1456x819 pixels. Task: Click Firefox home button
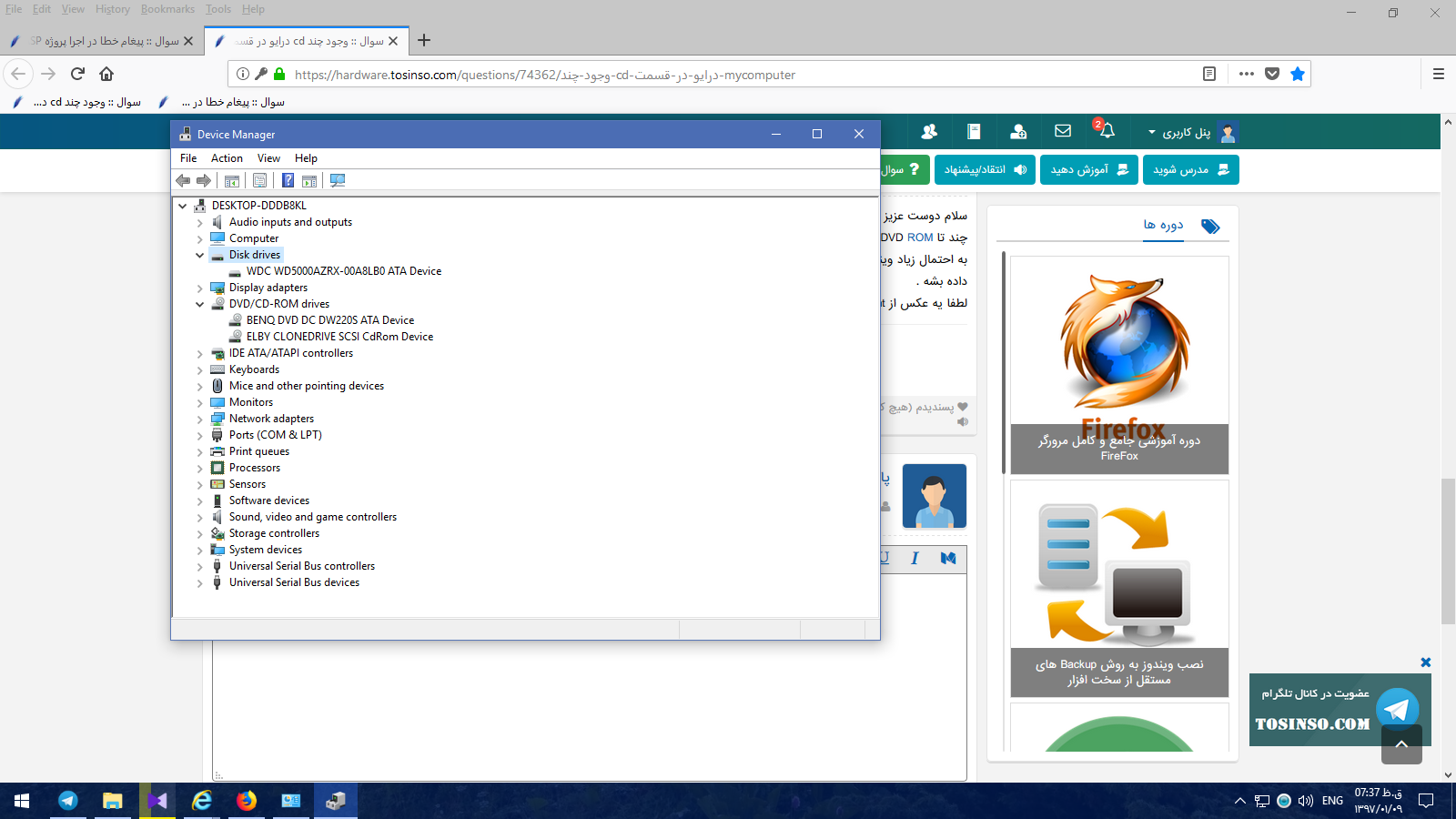pyautogui.click(x=106, y=74)
